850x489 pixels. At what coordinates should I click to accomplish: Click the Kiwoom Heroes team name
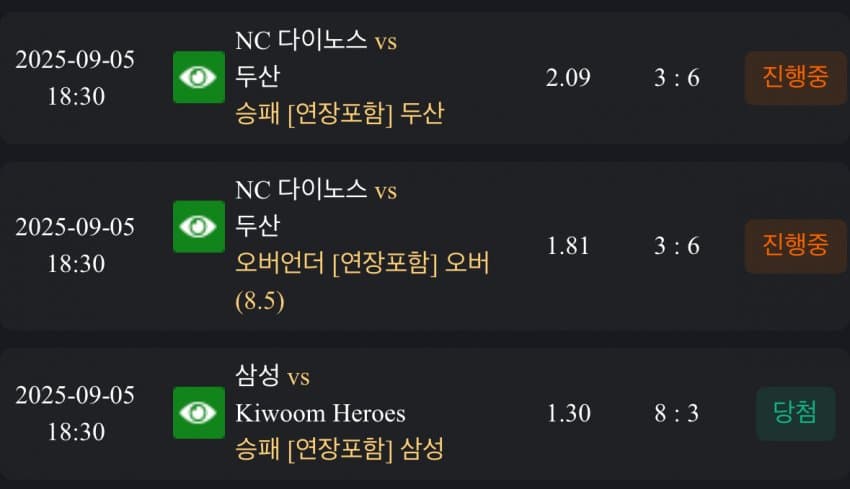320,413
